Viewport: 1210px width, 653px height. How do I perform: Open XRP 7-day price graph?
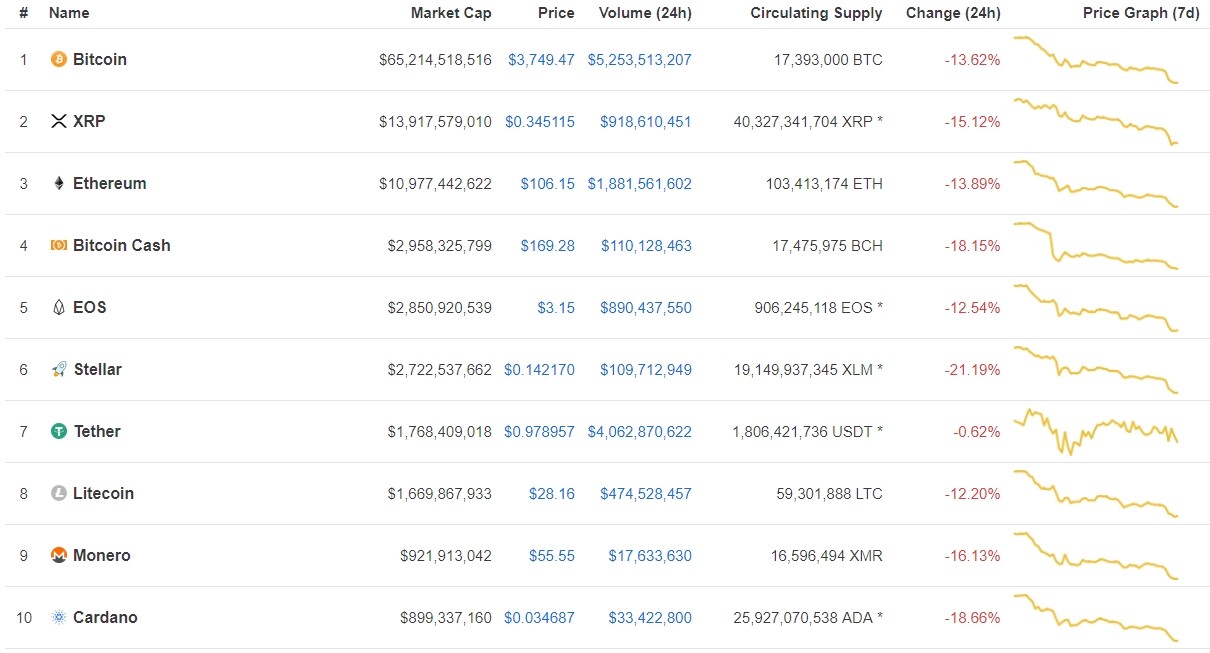click(x=1097, y=122)
